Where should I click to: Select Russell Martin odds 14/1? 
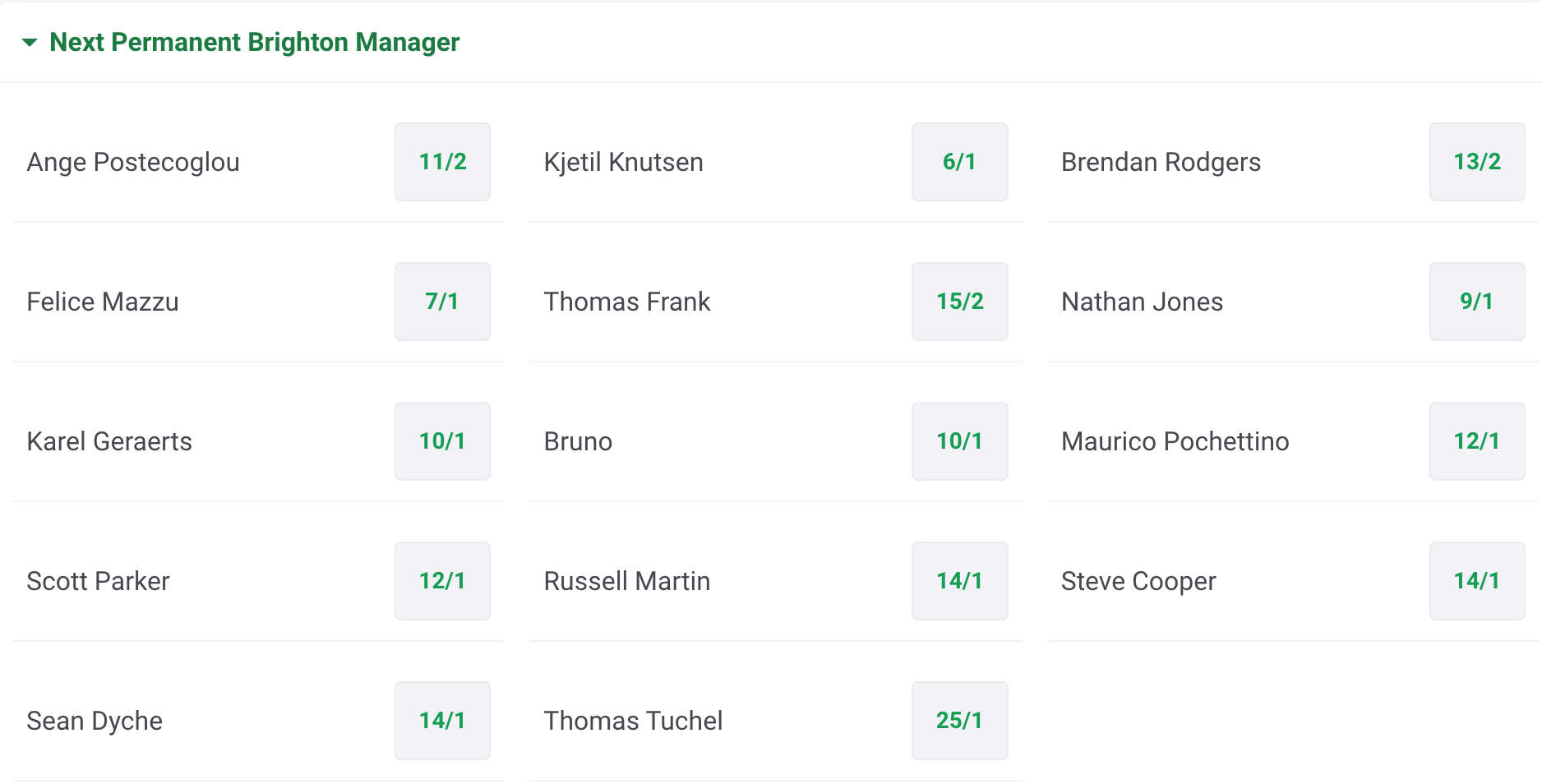click(959, 581)
